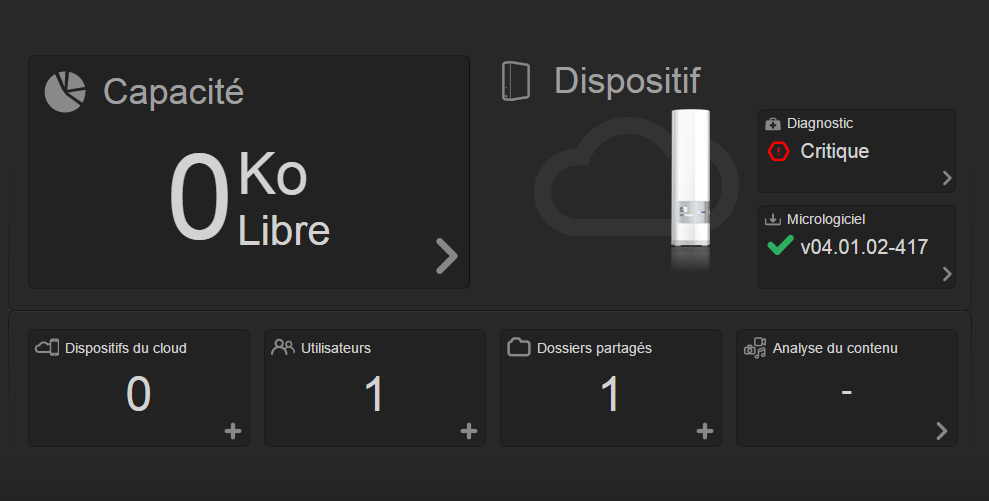Open Diagnostic details chevron
Image resolution: width=989 pixels, height=501 pixels.
click(x=947, y=179)
